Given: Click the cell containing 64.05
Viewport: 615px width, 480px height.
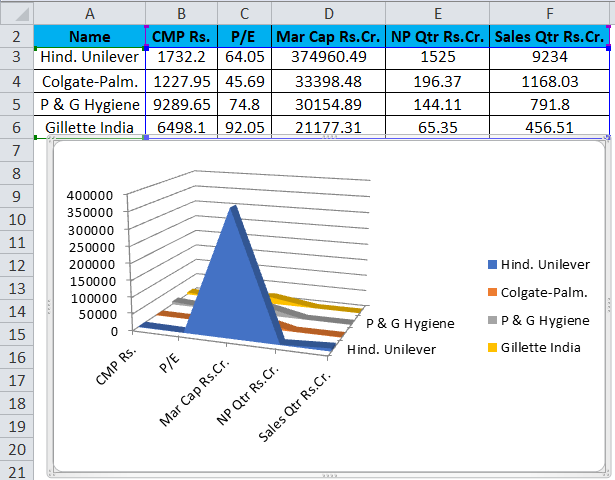Looking at the screenshot, I should pos(244,58).
